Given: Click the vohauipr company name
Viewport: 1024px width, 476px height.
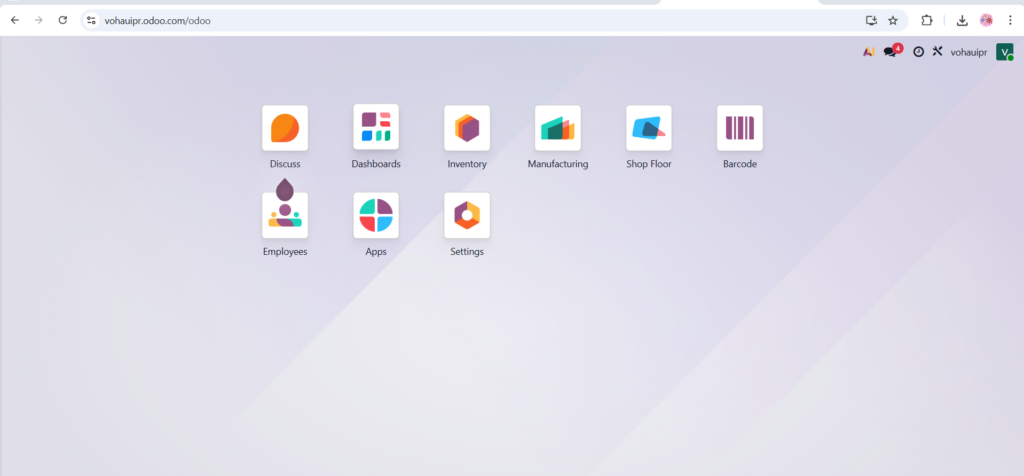Looking at the screenshot, I should (x=968, y=52).
